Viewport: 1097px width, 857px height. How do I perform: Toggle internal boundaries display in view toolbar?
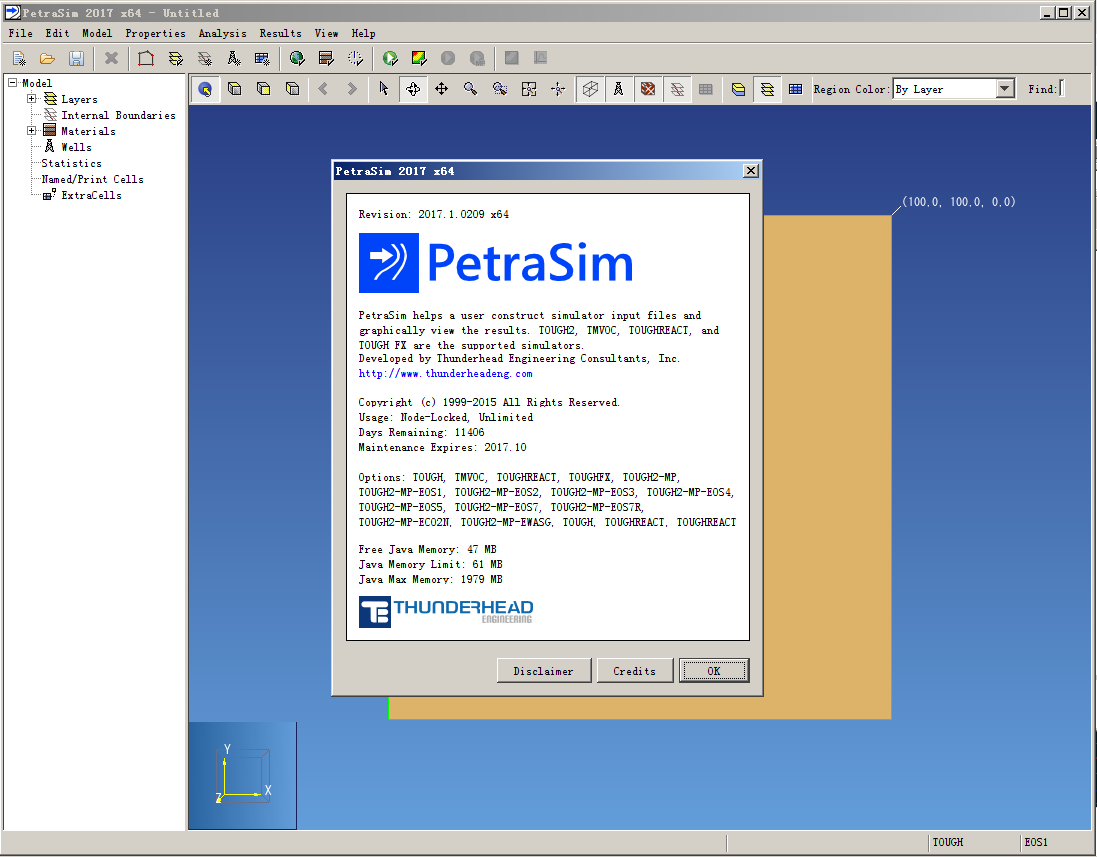pos(677,89)
